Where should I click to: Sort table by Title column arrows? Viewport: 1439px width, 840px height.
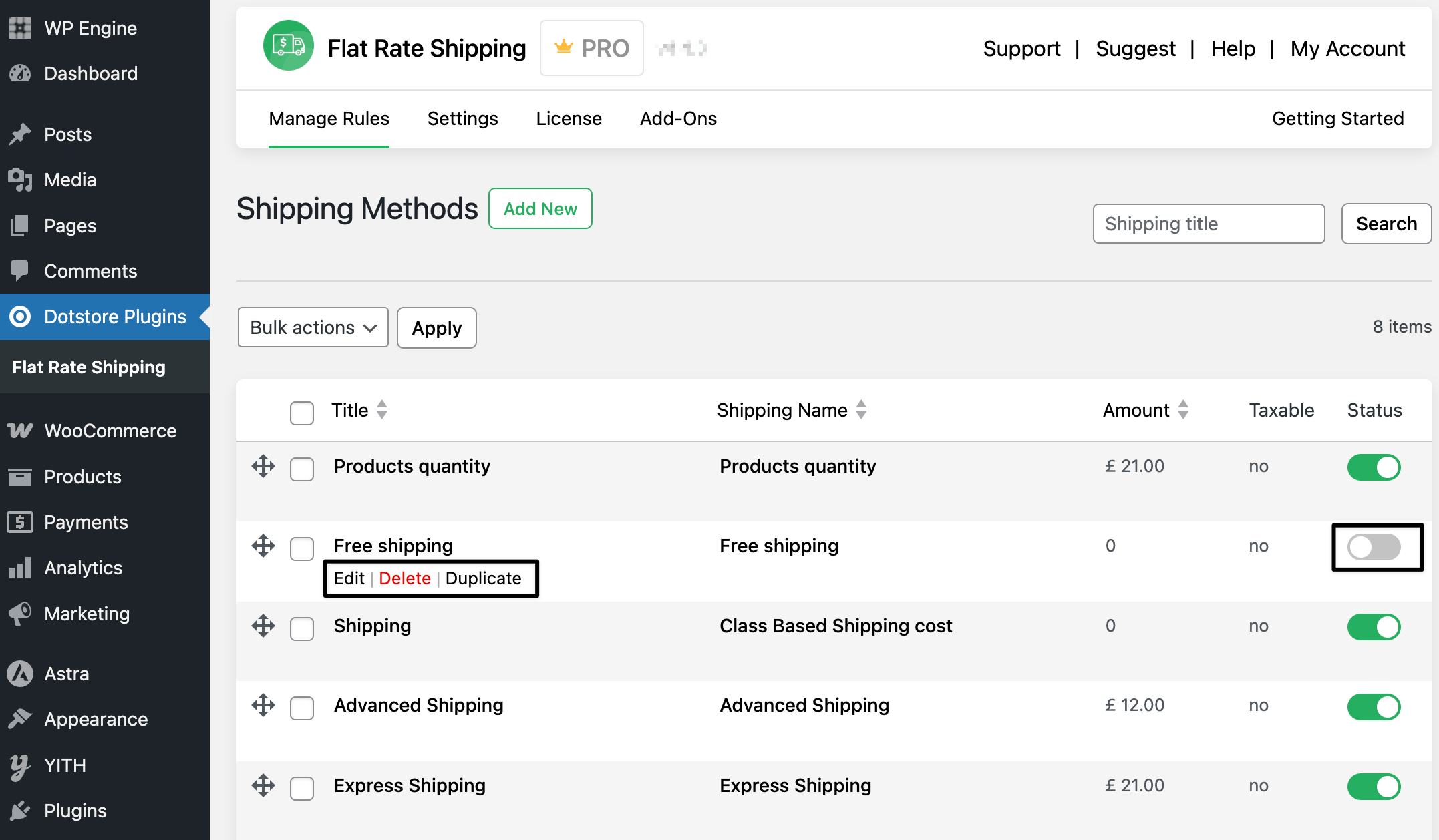(382, 409)
